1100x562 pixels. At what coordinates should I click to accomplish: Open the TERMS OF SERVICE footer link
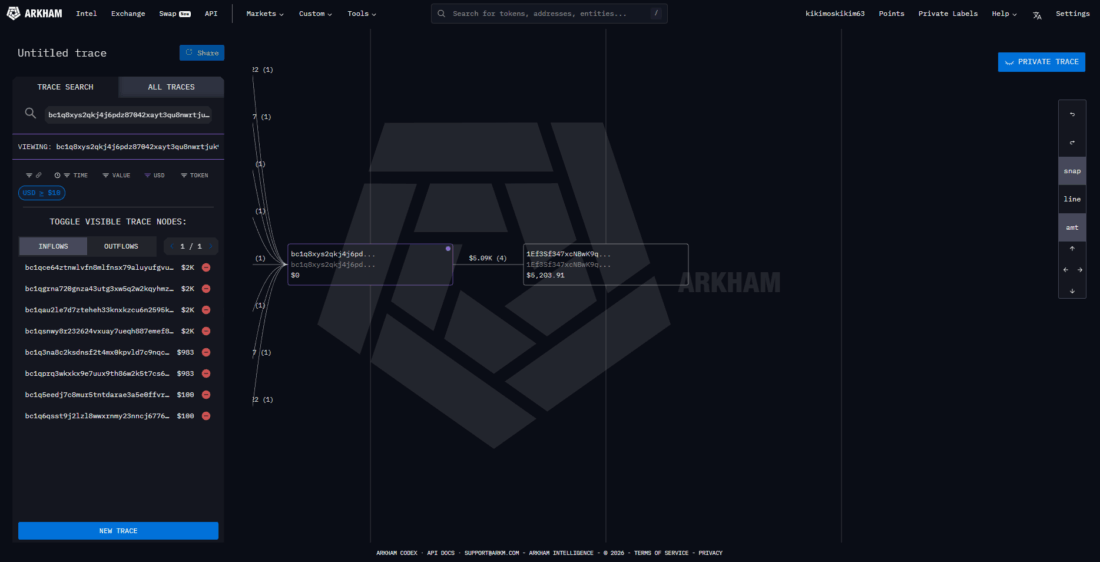click(x=662, y=553)
